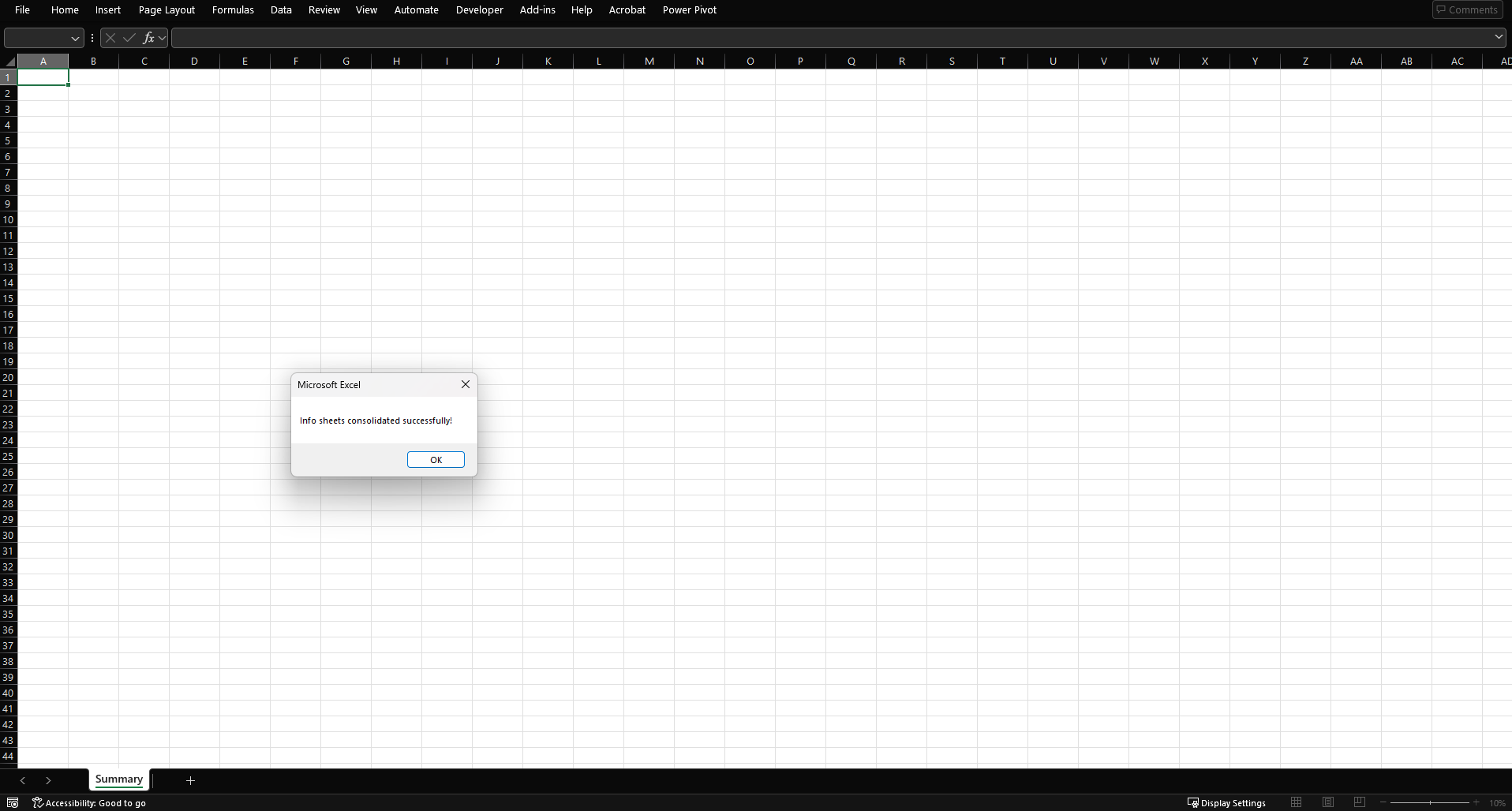Click the Select All corner triangle
Viewport: 1512px width, 811px height.
click(x=9, y=62)
